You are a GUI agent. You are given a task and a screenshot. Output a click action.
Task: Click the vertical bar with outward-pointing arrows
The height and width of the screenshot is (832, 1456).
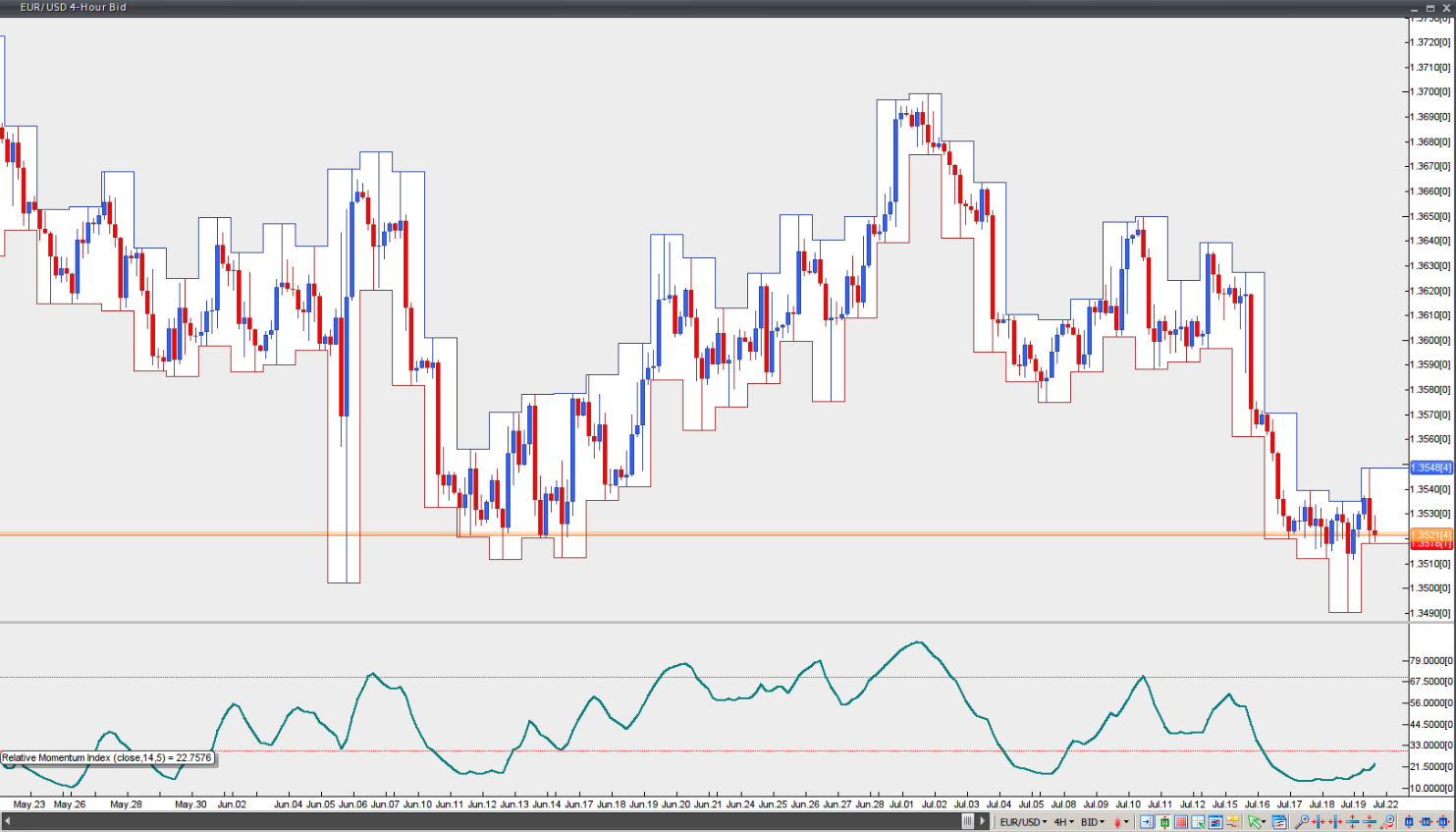pyautogui.click(x=1335, y=822)
